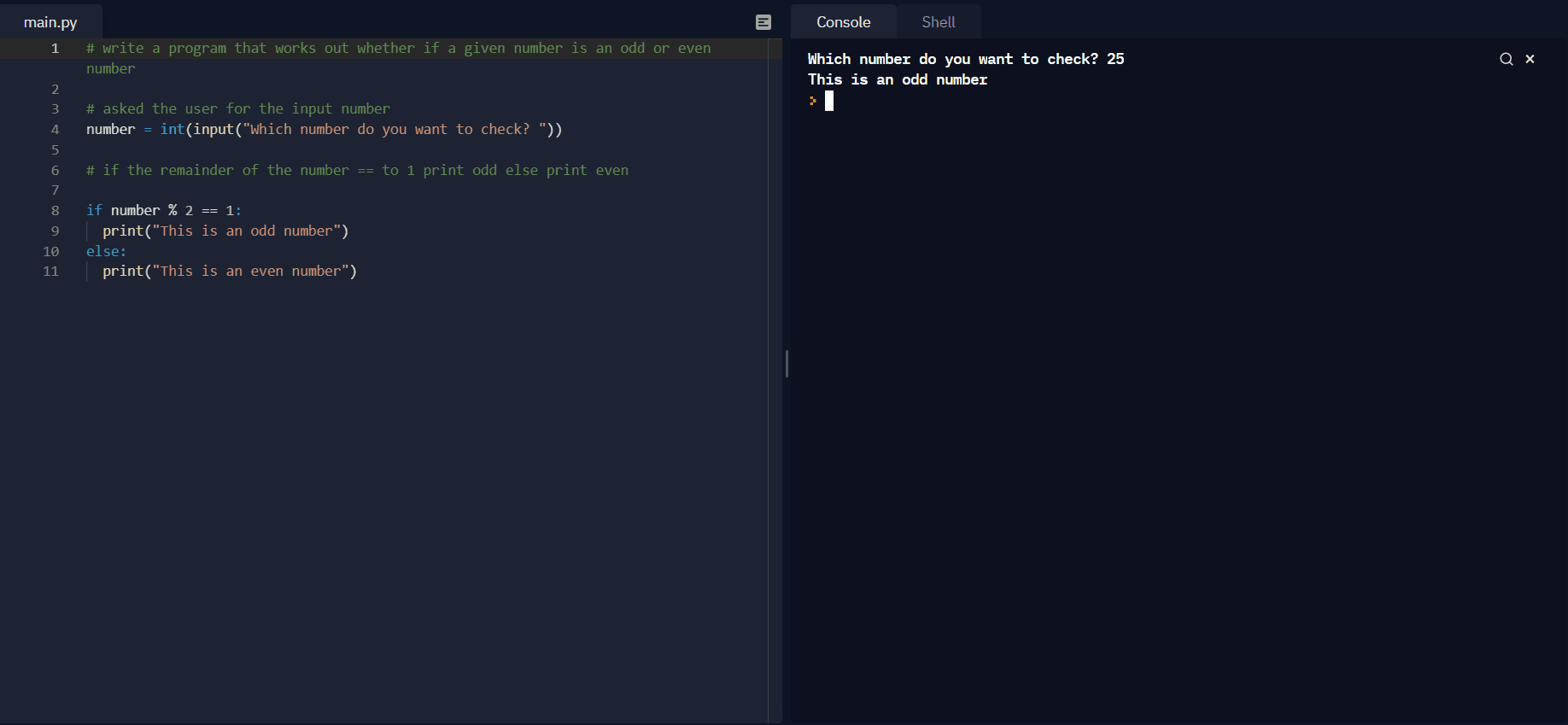Switch to the Shell tab
1568x725 pixels.
point(938,22)
